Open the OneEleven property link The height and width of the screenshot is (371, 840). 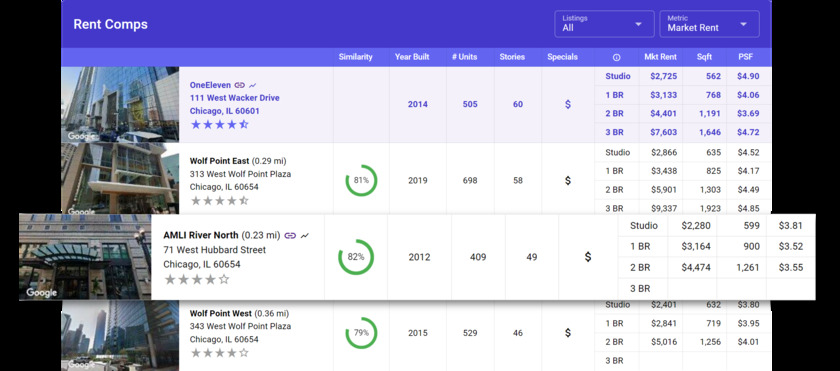coord(210,85)
